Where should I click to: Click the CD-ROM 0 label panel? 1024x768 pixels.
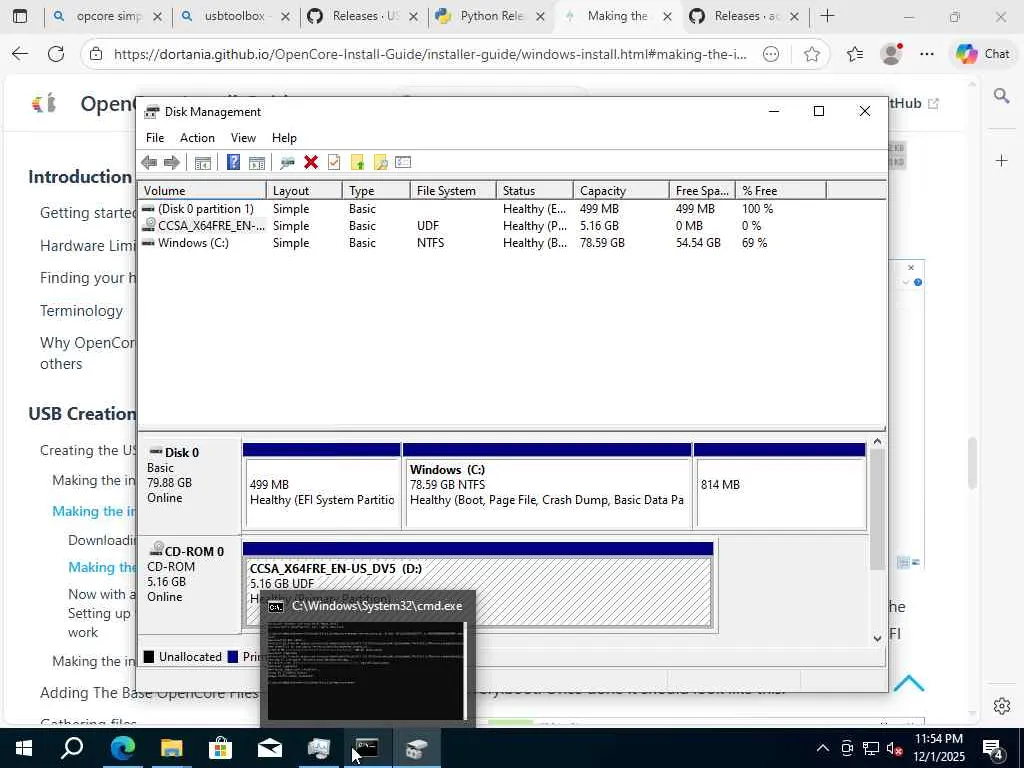190,584
